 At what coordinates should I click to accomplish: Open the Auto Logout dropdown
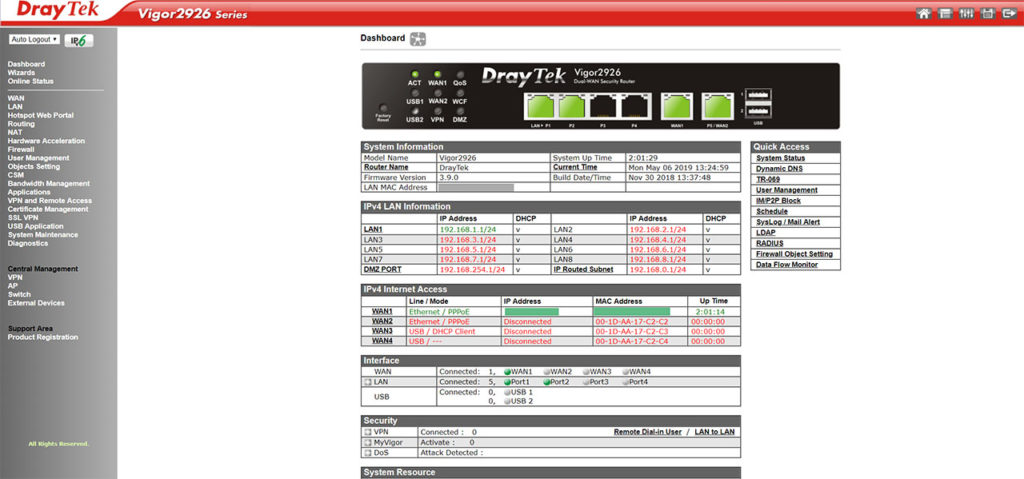point(34,39)
